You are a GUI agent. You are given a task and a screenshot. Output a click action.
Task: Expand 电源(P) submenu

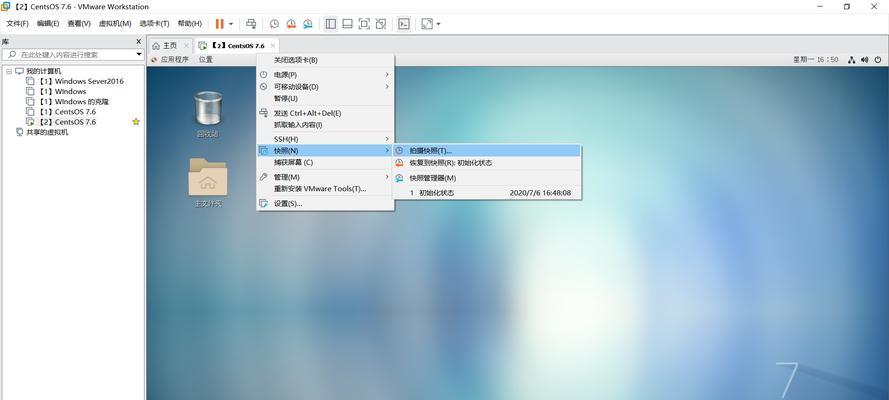click(x=325, y=75)
